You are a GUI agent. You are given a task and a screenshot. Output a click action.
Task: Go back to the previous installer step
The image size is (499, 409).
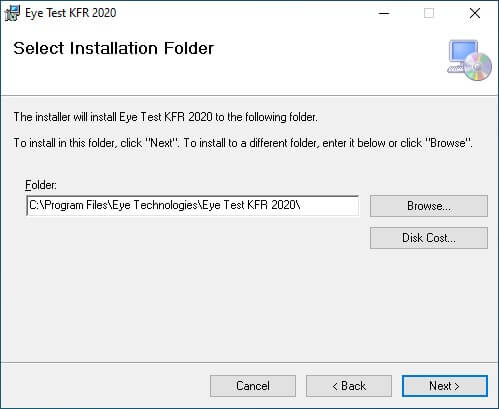click(x=349, y=386)
